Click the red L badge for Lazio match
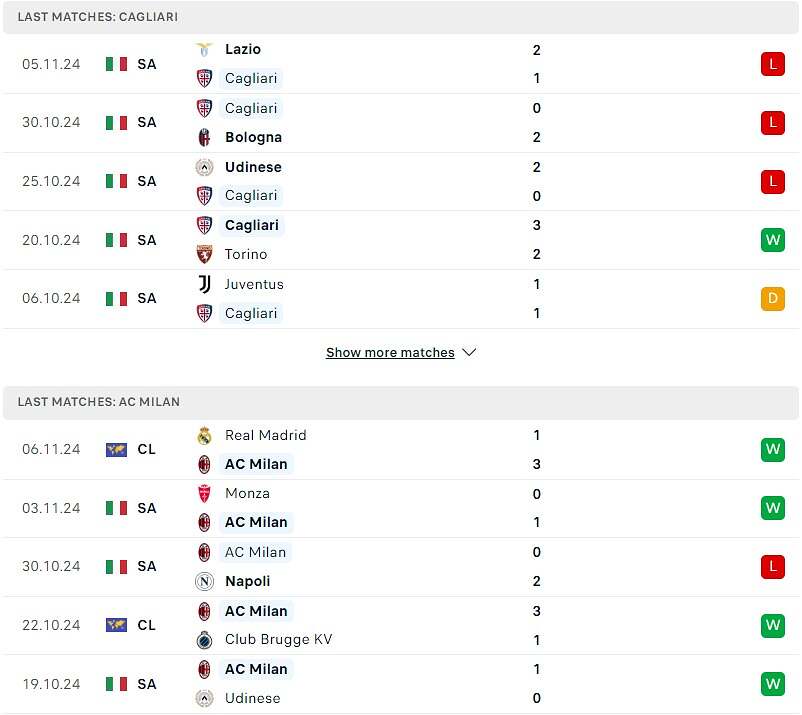802x715 pixels. pos(772,64)
